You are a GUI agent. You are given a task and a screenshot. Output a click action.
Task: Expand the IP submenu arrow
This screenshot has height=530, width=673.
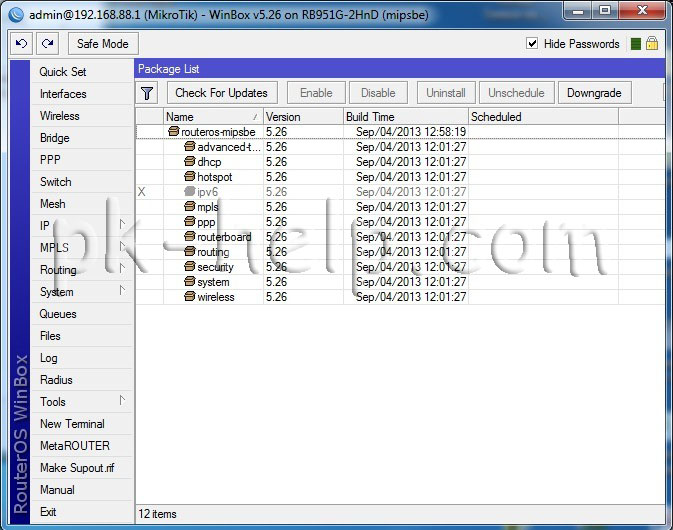pyautogui.click(x=122, y=224)
